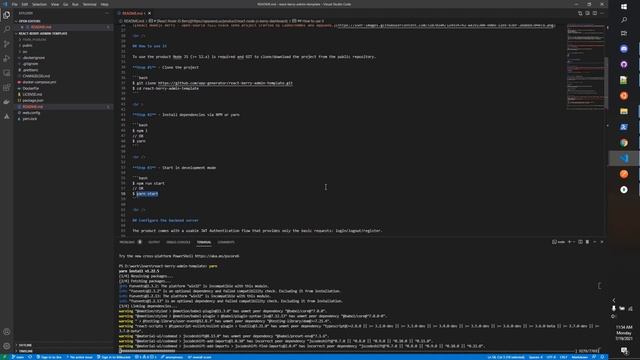The image size is (640, 360).
Task: Open .dockerignore file in explorer
Action: click(33, 58)
